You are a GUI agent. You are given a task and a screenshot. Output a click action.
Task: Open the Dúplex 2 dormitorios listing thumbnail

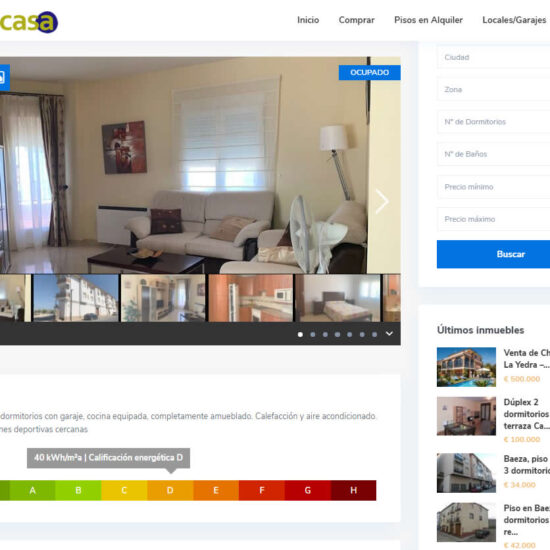[x=466, y=416]
